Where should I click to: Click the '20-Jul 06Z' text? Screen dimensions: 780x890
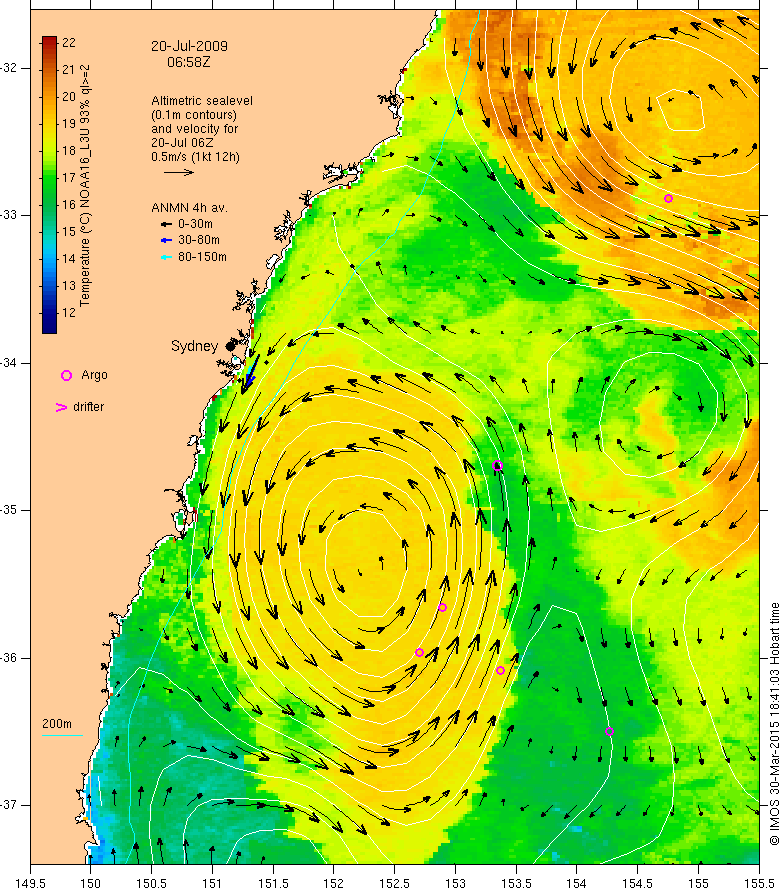click(x=182, y=143)
